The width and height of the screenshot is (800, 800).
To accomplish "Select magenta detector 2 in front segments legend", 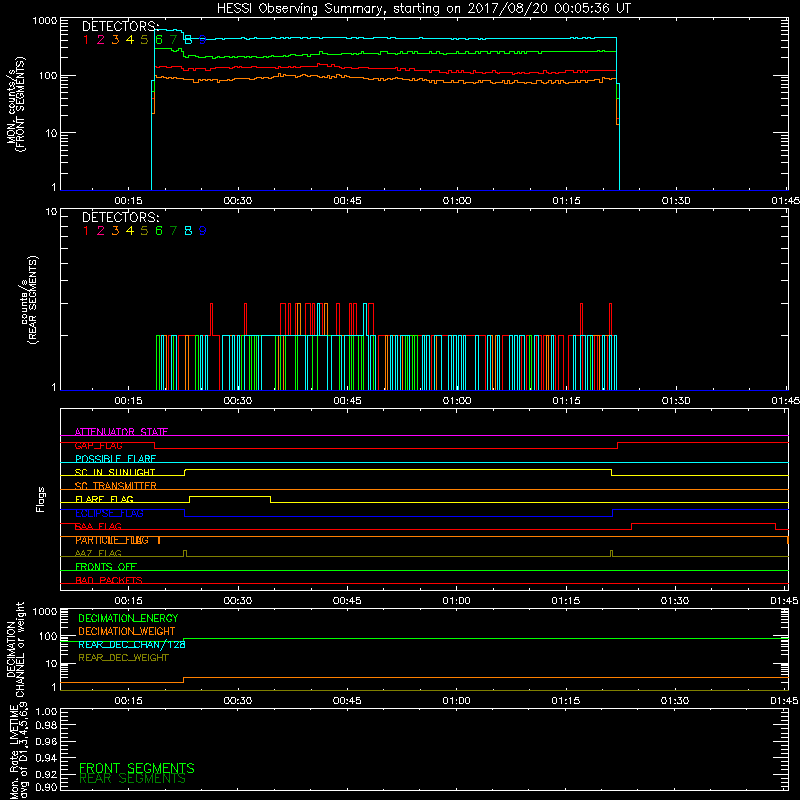I will point(101,39).
